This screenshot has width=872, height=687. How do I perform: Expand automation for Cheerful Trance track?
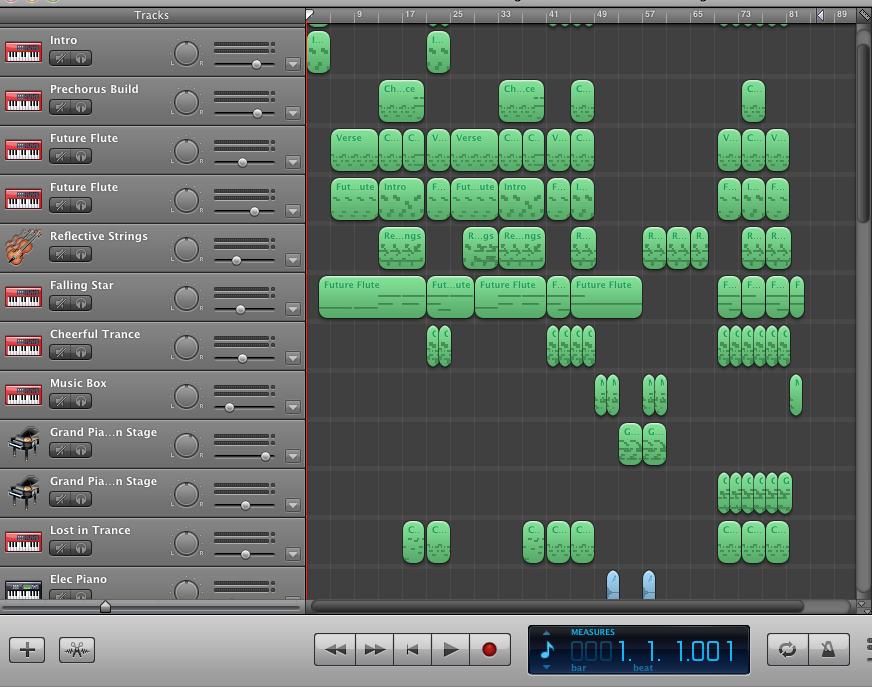click(x=293, y=358)
